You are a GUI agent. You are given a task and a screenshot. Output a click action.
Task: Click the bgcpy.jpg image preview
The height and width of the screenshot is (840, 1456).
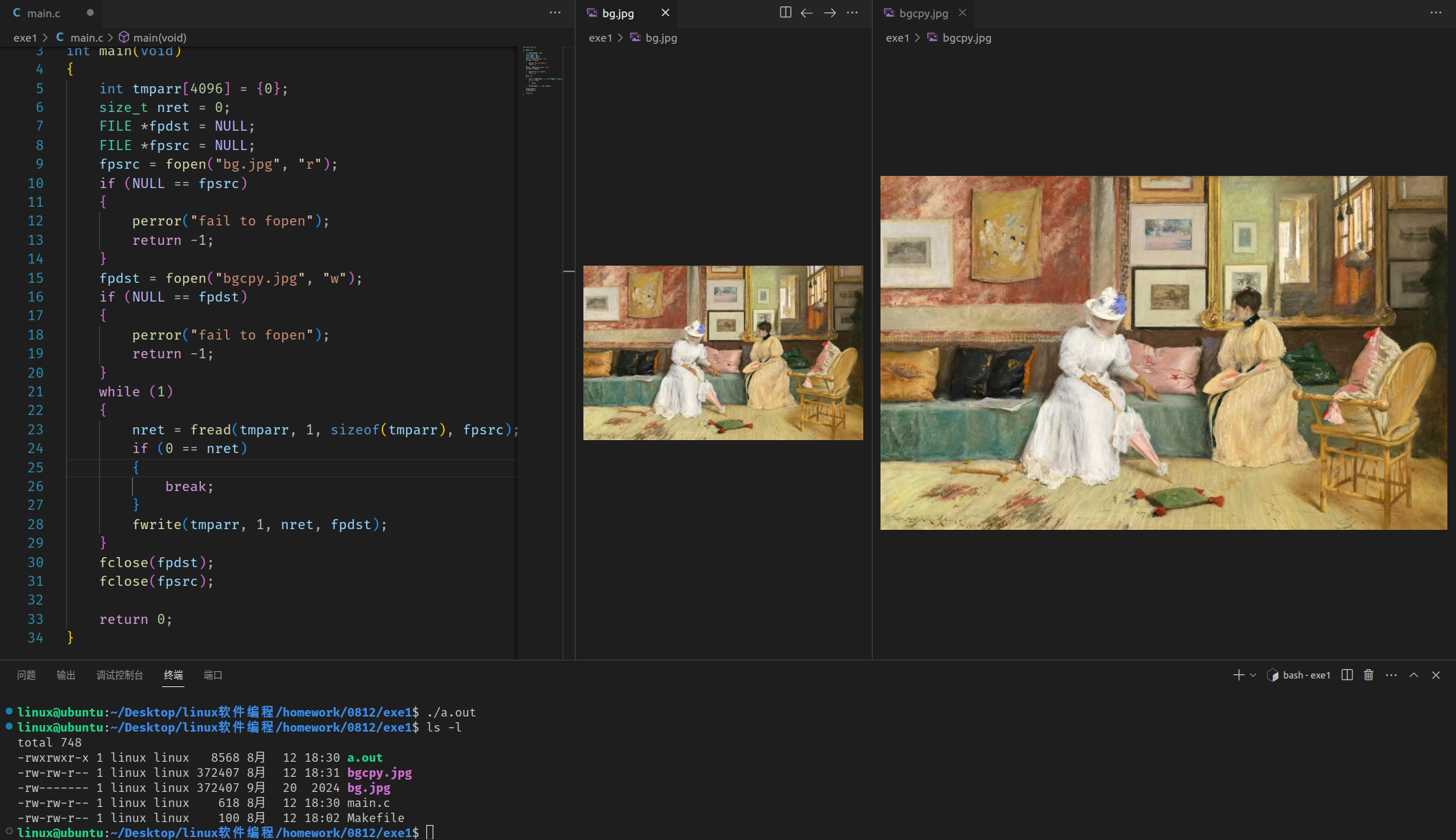tap(1163, 353)
